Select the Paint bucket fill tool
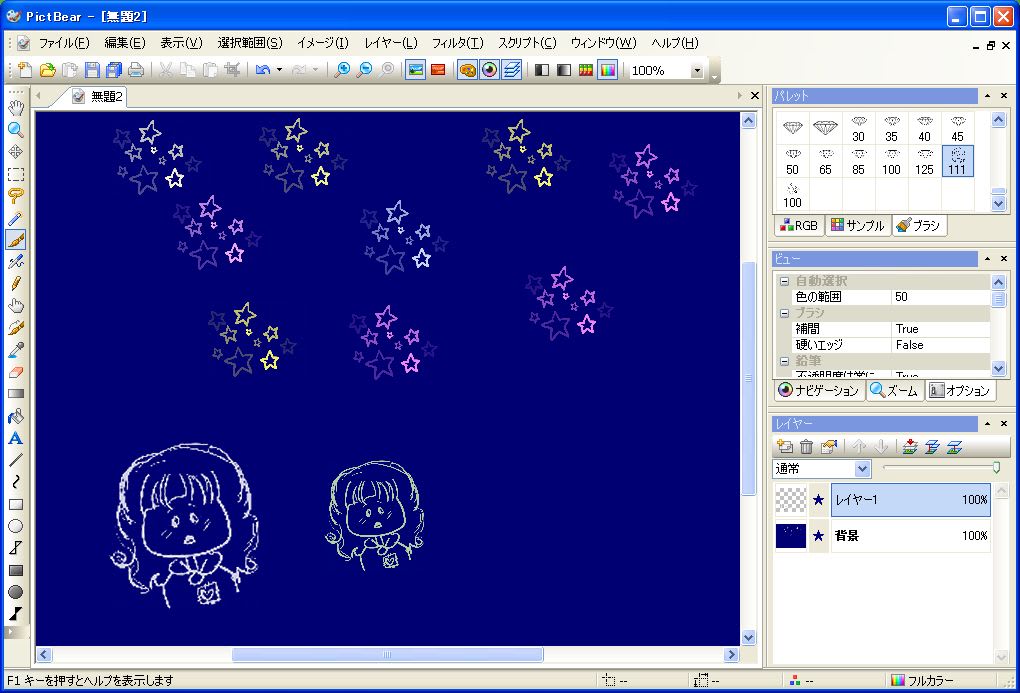1020x693 pixels. tap(16, 416)
